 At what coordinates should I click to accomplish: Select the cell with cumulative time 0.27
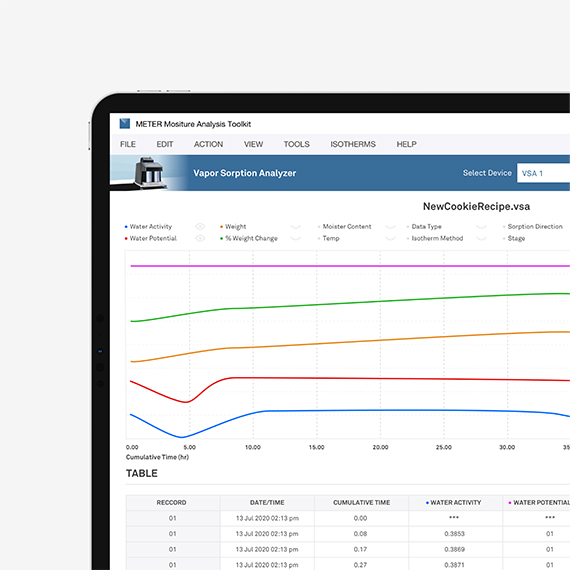pos(361,564)
